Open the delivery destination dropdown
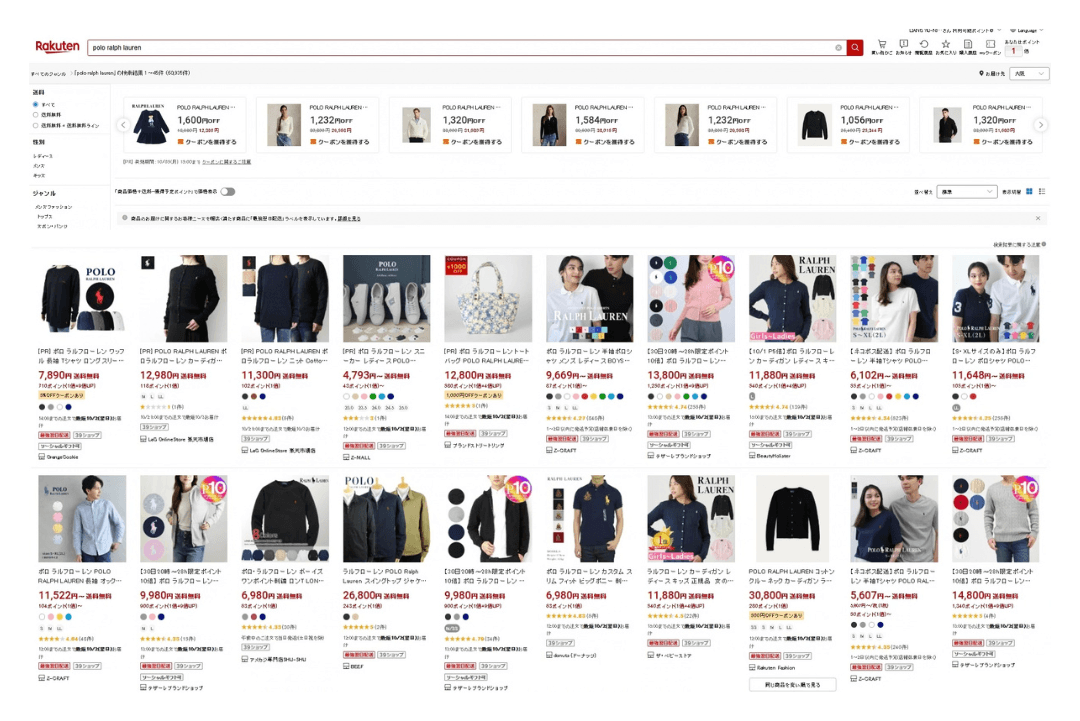 tap(1030, 73)
